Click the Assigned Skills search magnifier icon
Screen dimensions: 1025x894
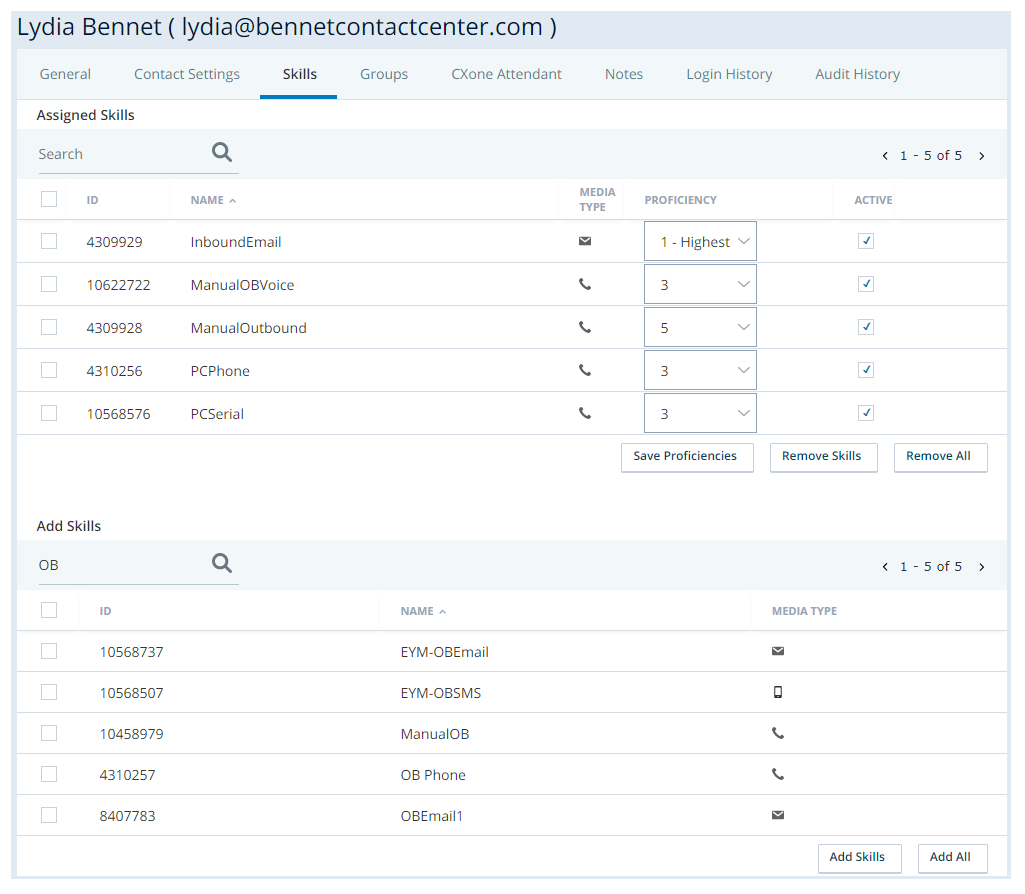click(222, 152)
